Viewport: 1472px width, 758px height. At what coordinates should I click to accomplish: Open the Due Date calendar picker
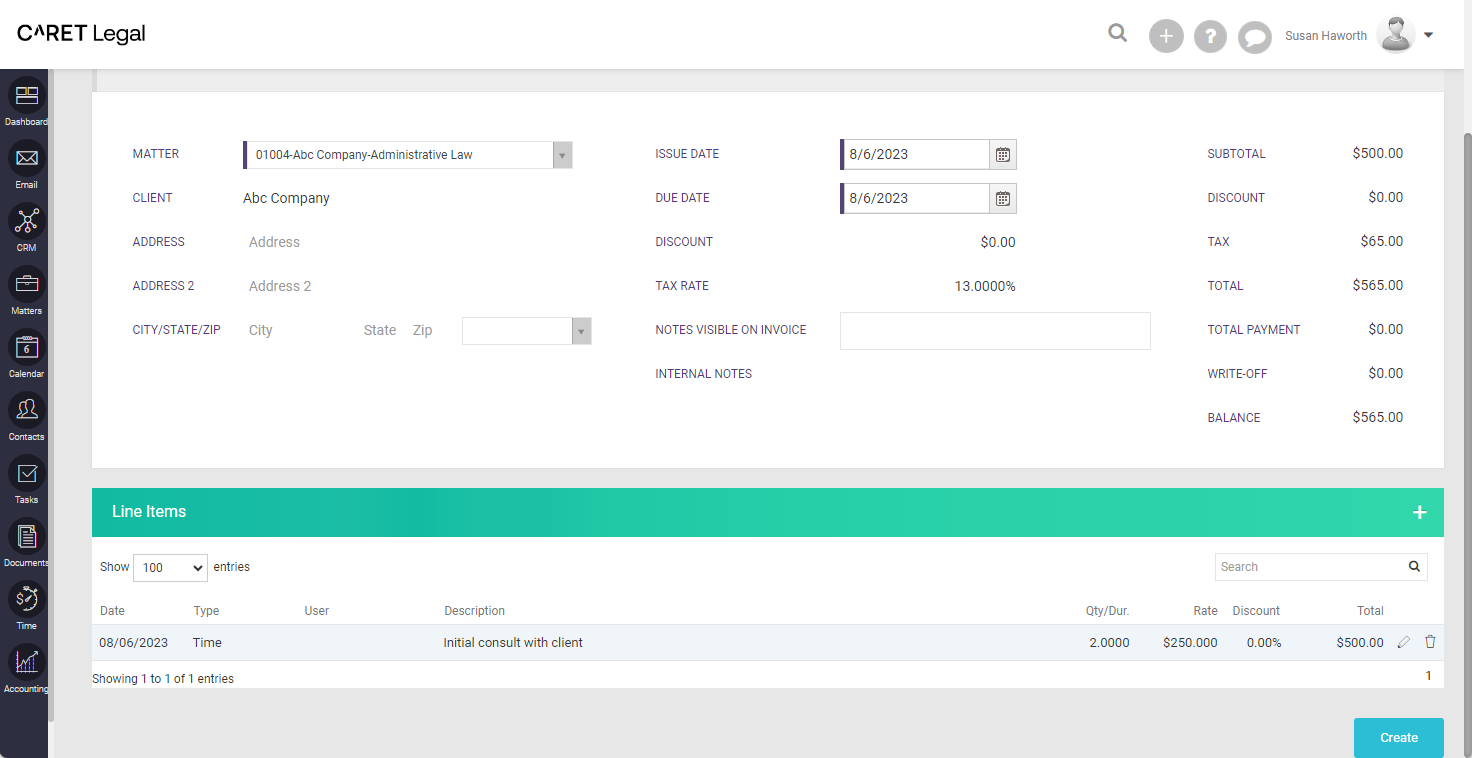tap(1003, 199)
